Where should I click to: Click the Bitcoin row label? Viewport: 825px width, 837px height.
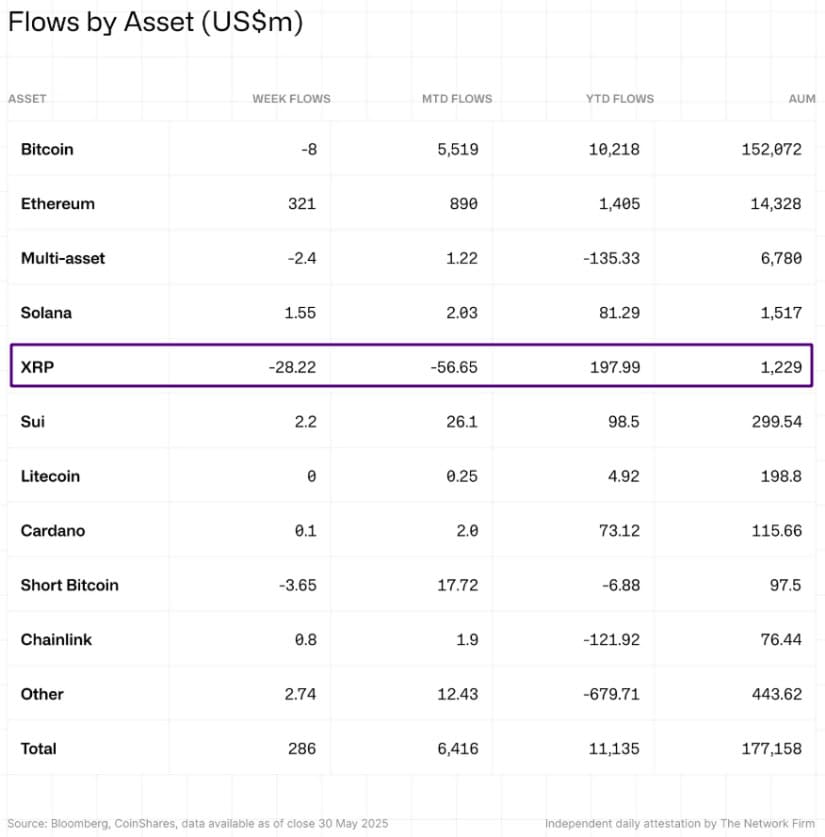(x=47, y=149)
